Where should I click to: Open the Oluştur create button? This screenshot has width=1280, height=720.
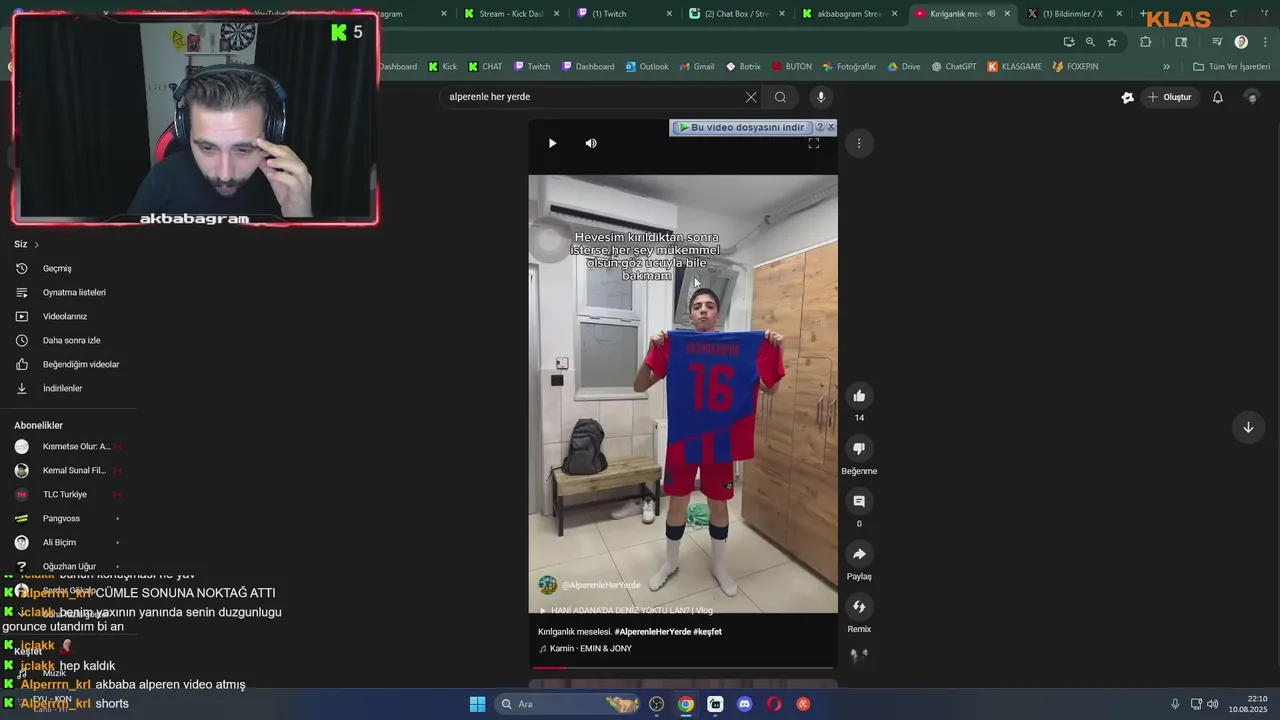click(x=1170, y=97)
